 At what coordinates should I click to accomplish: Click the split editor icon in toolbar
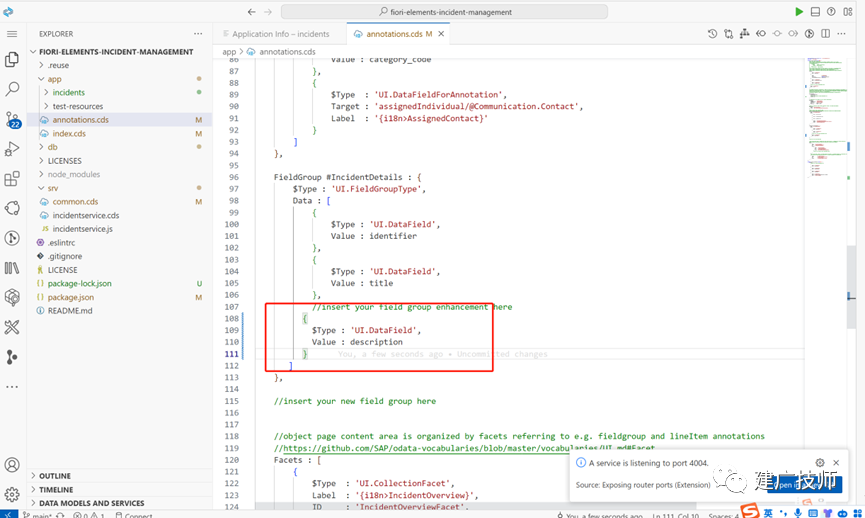click(825, 34)
